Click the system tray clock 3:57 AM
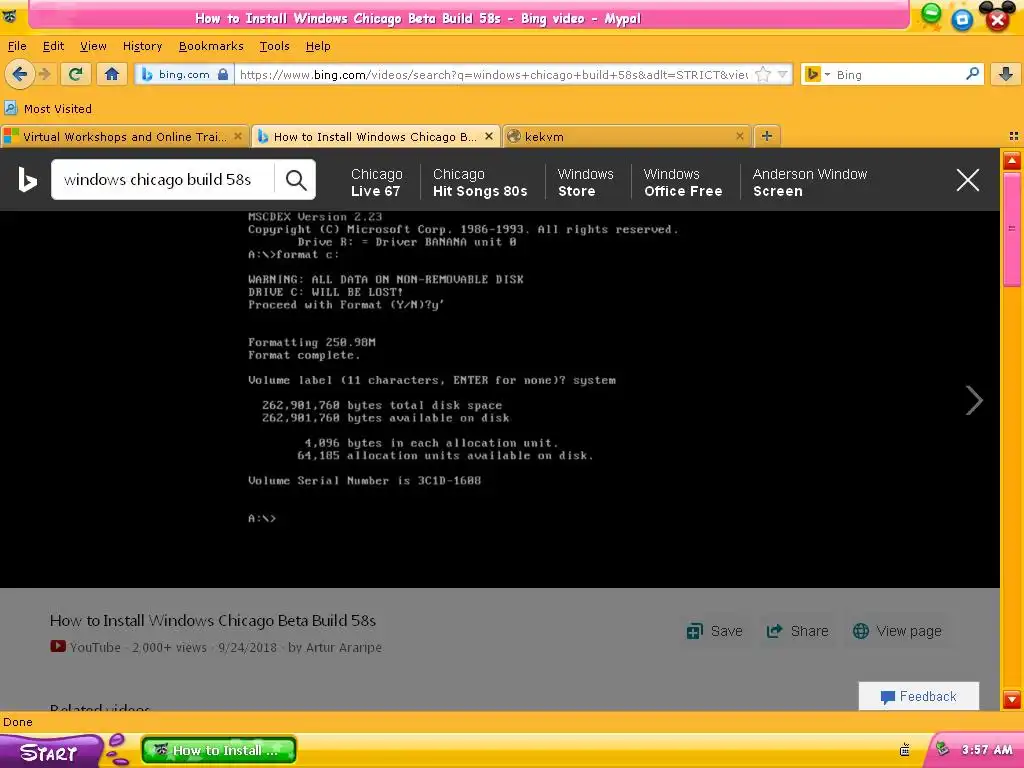This screenshot has height=768, width=1024. [x=986, y=750]
